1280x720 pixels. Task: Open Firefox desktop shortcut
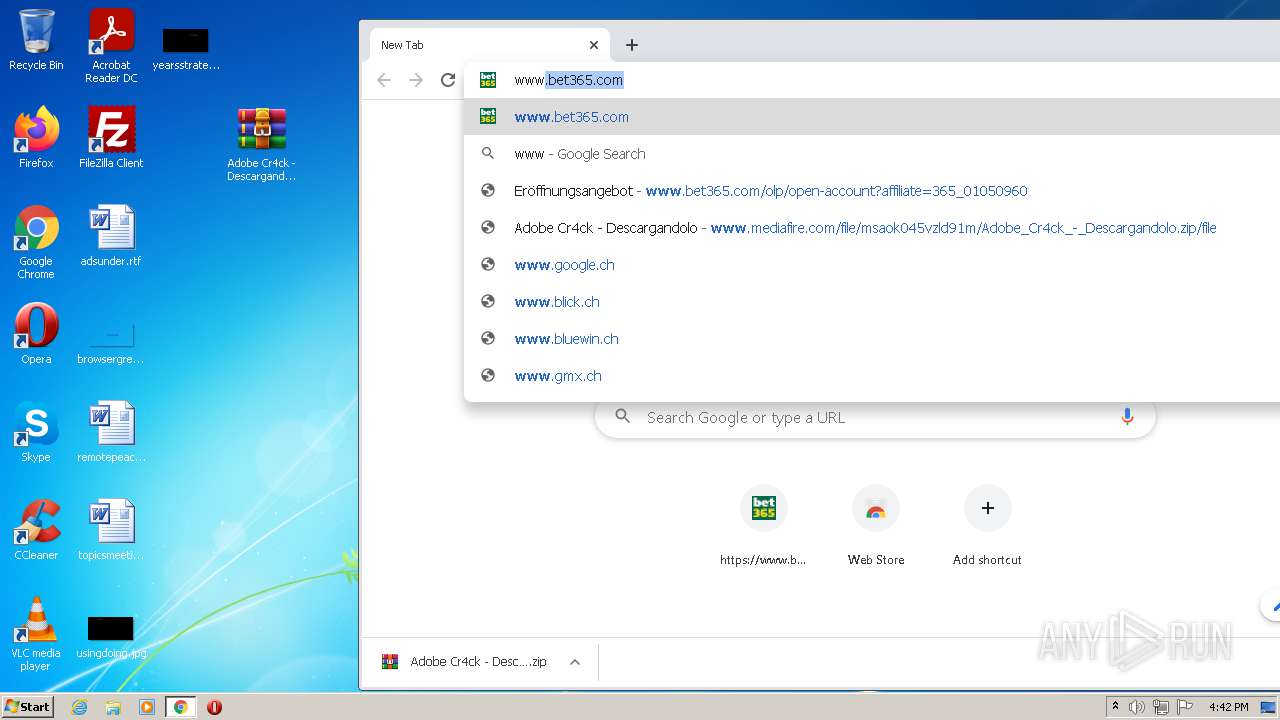[36, 138]
